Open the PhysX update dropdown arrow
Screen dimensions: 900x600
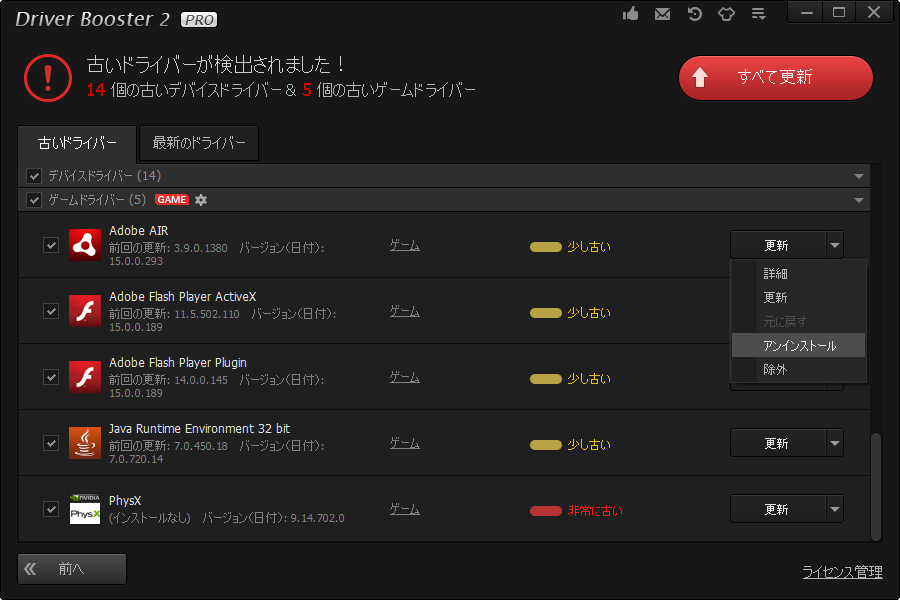[835, 509]
